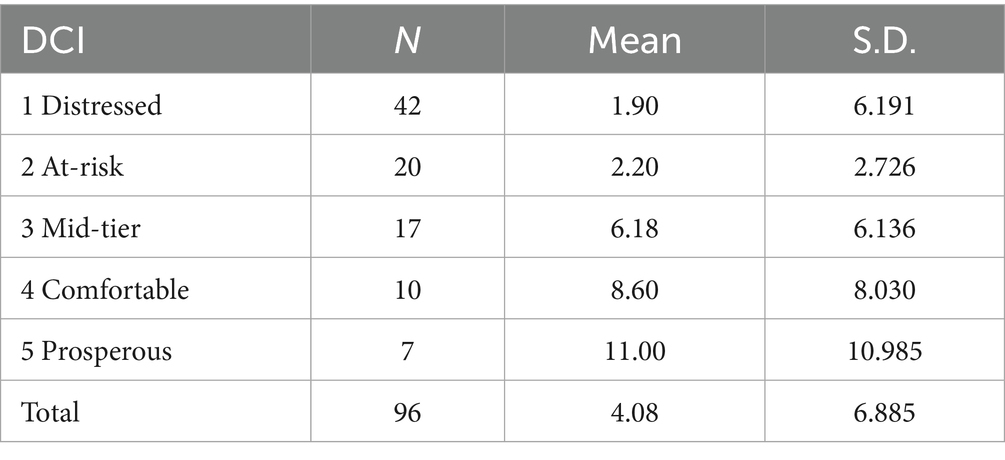Click the '5 Prosperous' row label

click(x=99, y=351)
